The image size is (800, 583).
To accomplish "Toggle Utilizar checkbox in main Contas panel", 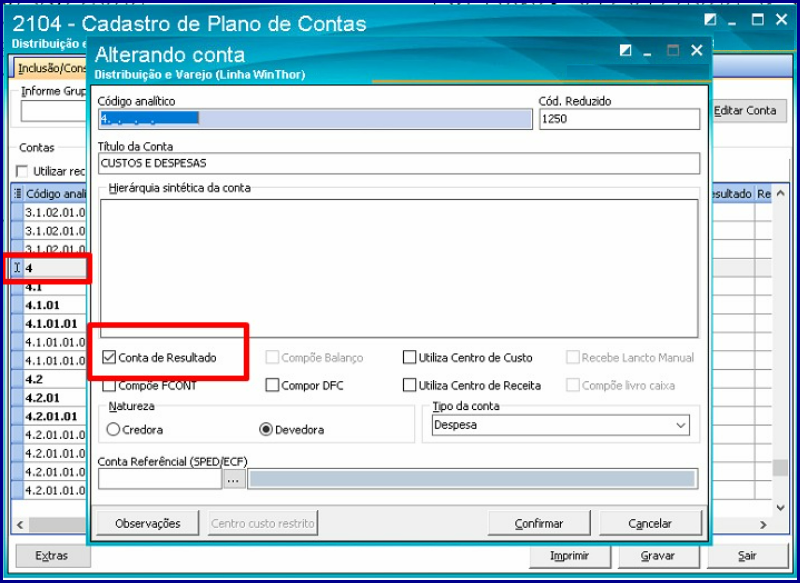I will (22, 171).
